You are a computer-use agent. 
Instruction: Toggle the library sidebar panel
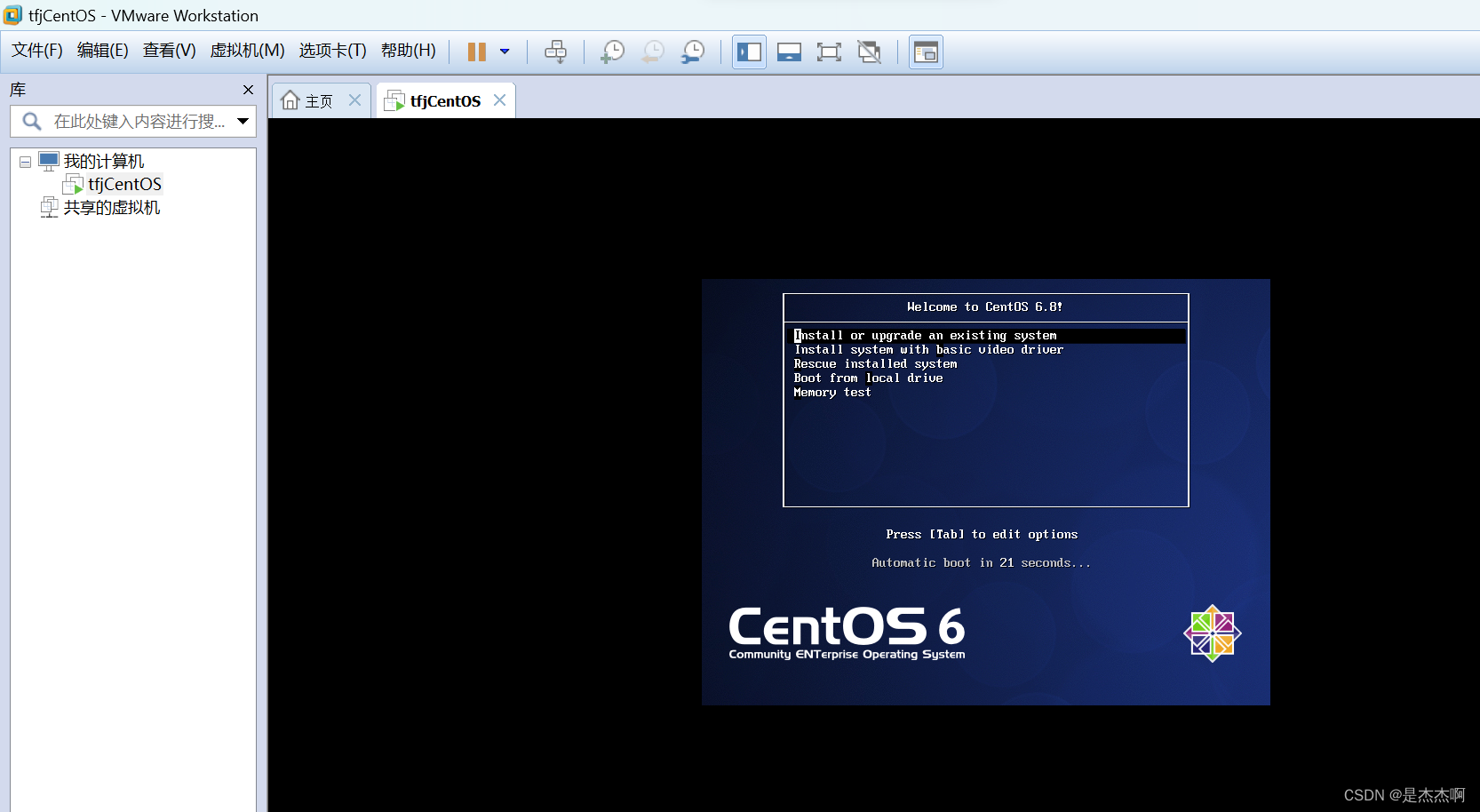pyautogui.click(x=748, y=52)
